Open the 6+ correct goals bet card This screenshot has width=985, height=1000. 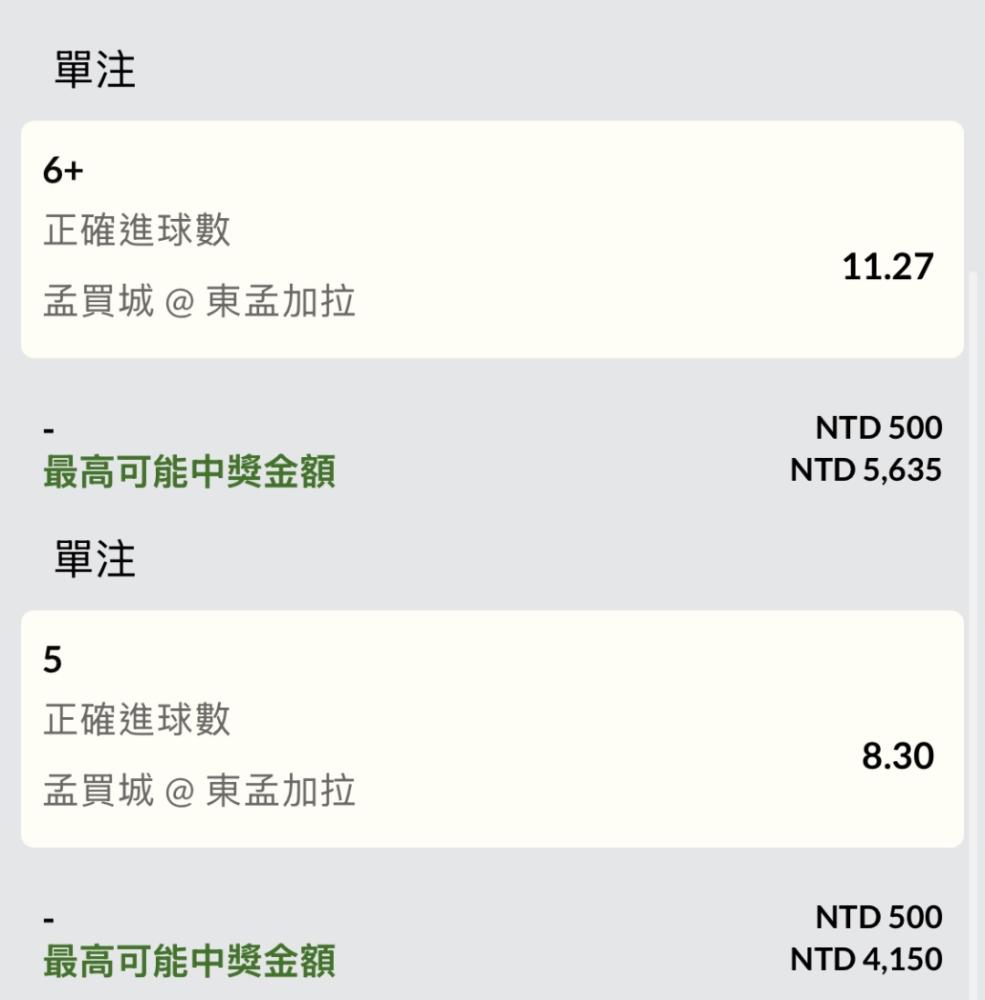492,239
